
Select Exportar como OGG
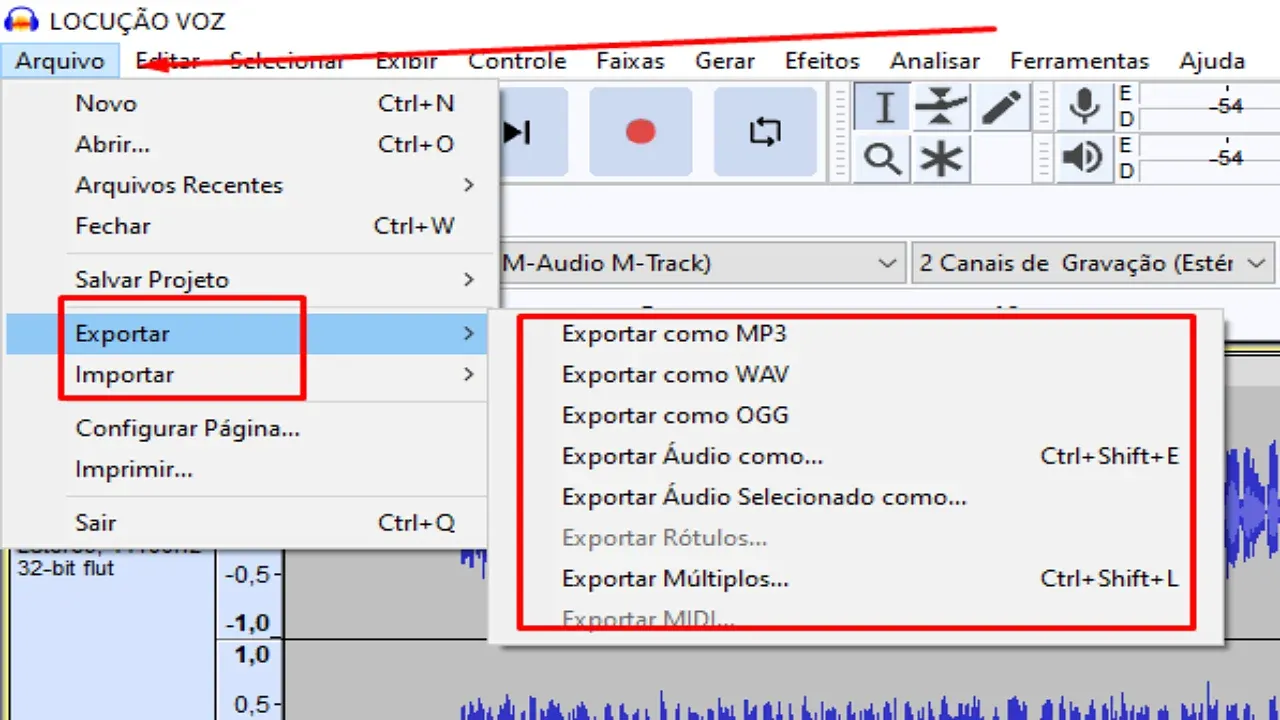pos(856,416)
